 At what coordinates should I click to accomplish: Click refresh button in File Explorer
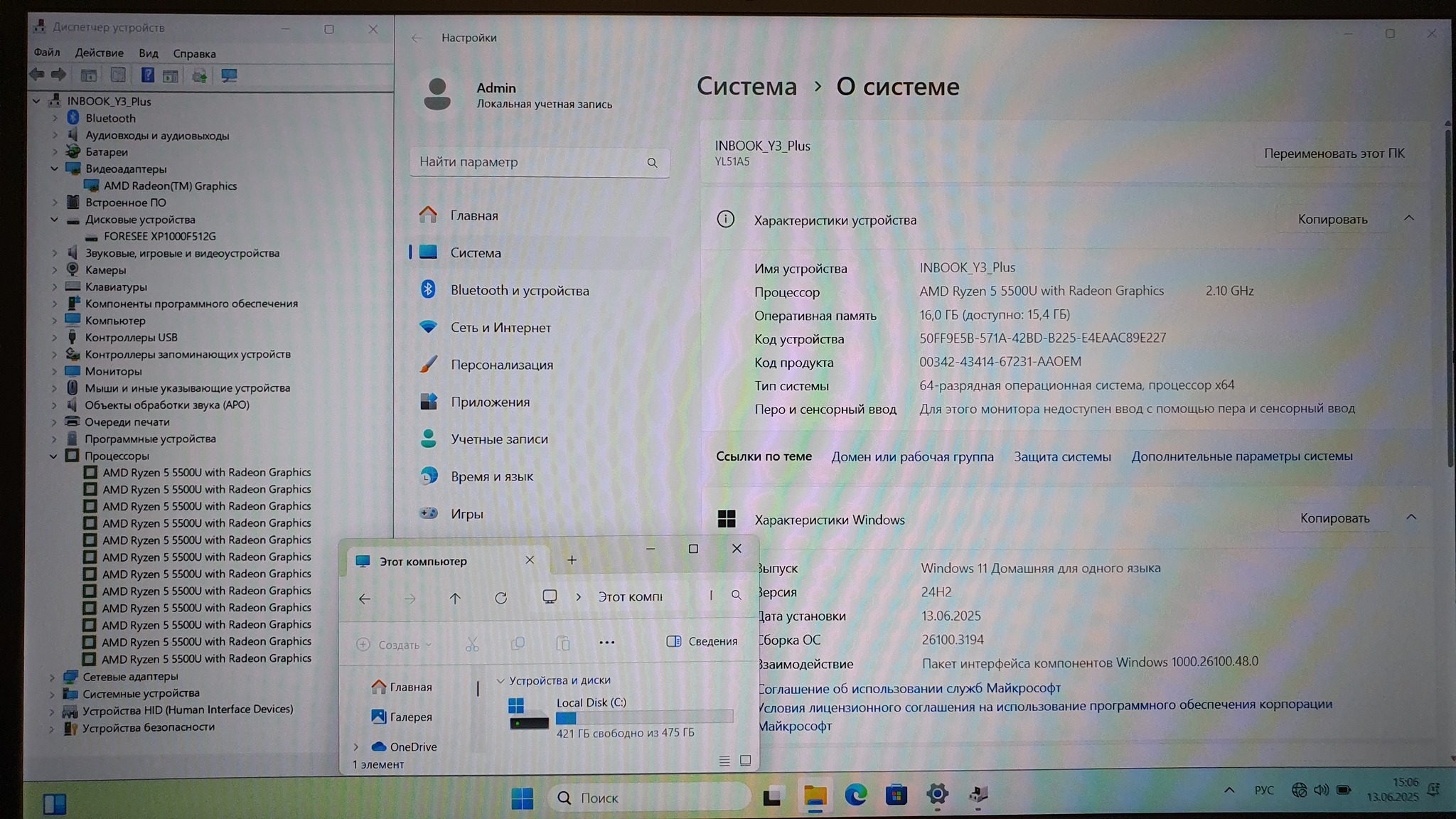point(500,598)
